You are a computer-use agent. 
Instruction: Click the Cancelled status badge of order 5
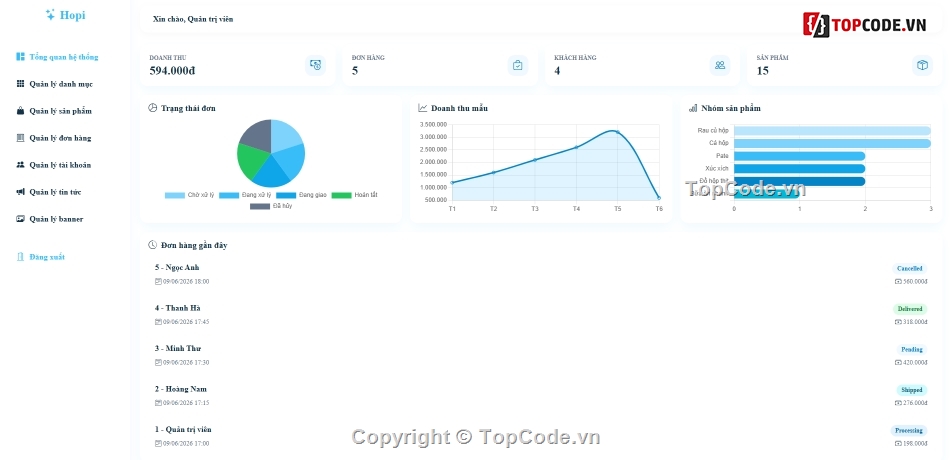click(x=909, y=268)
